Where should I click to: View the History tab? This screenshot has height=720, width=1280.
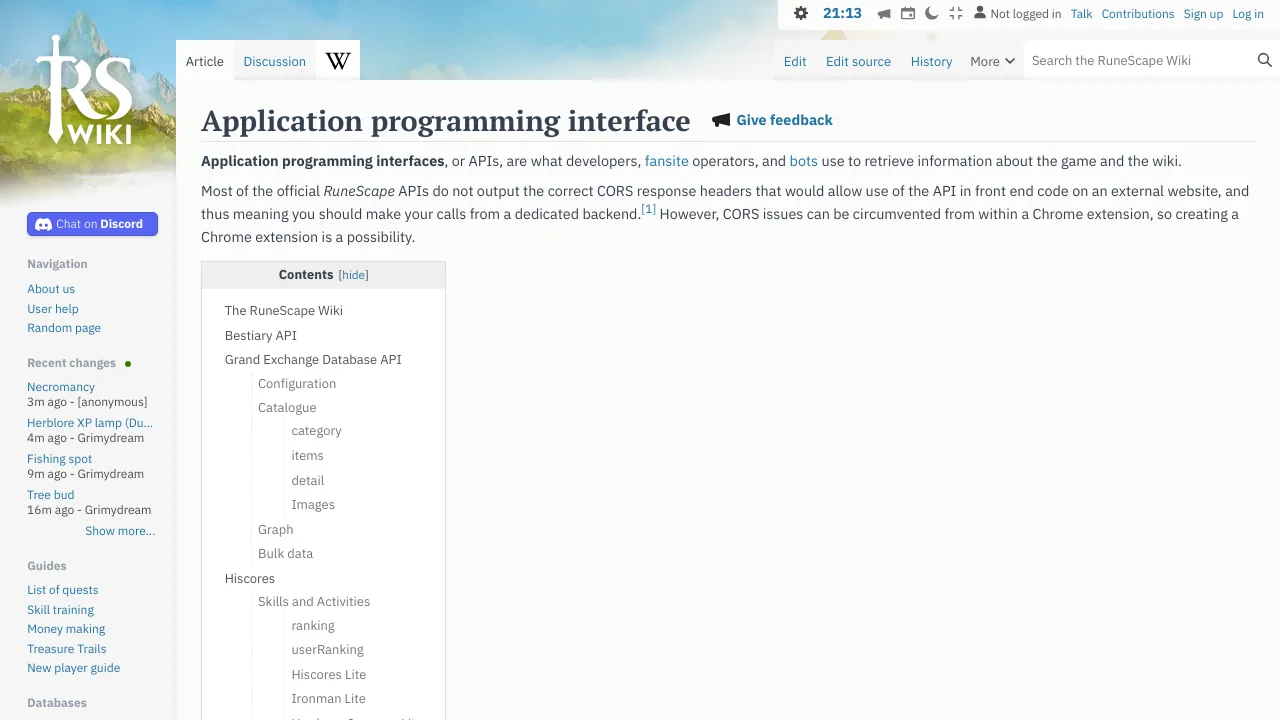pos(931,61)
